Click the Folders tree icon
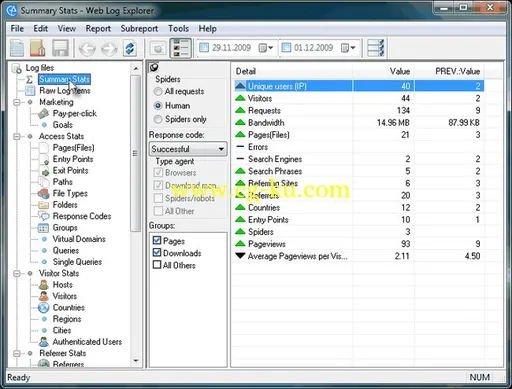 (x=44, y=205)
